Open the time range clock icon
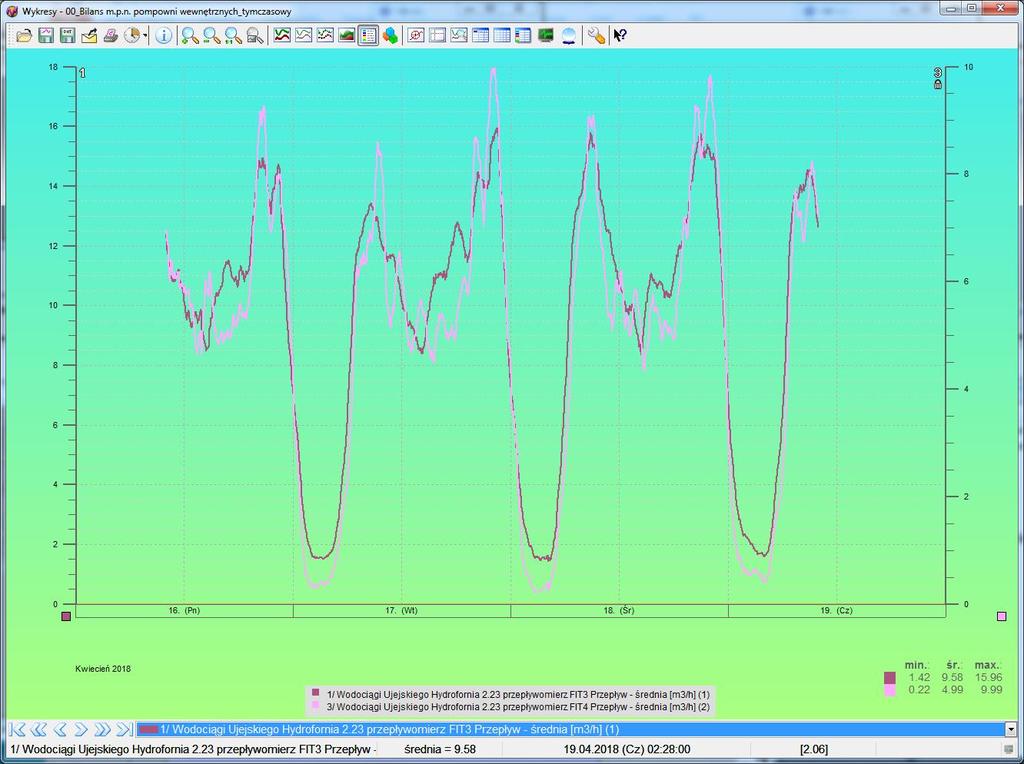This screenshot has height=764, width=1024. (x=132, y=35)
